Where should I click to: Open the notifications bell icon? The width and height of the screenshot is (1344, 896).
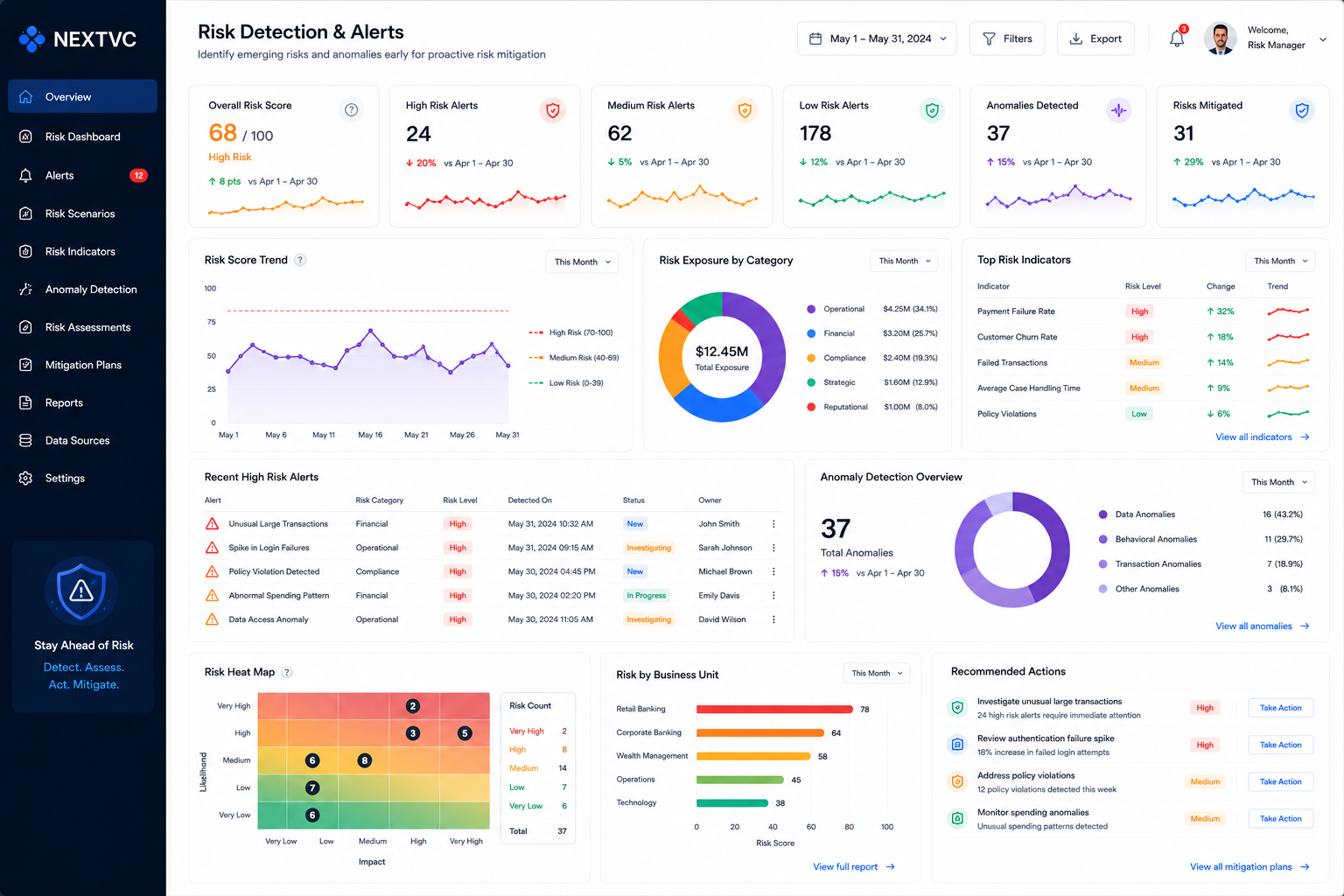point(1177,38)
